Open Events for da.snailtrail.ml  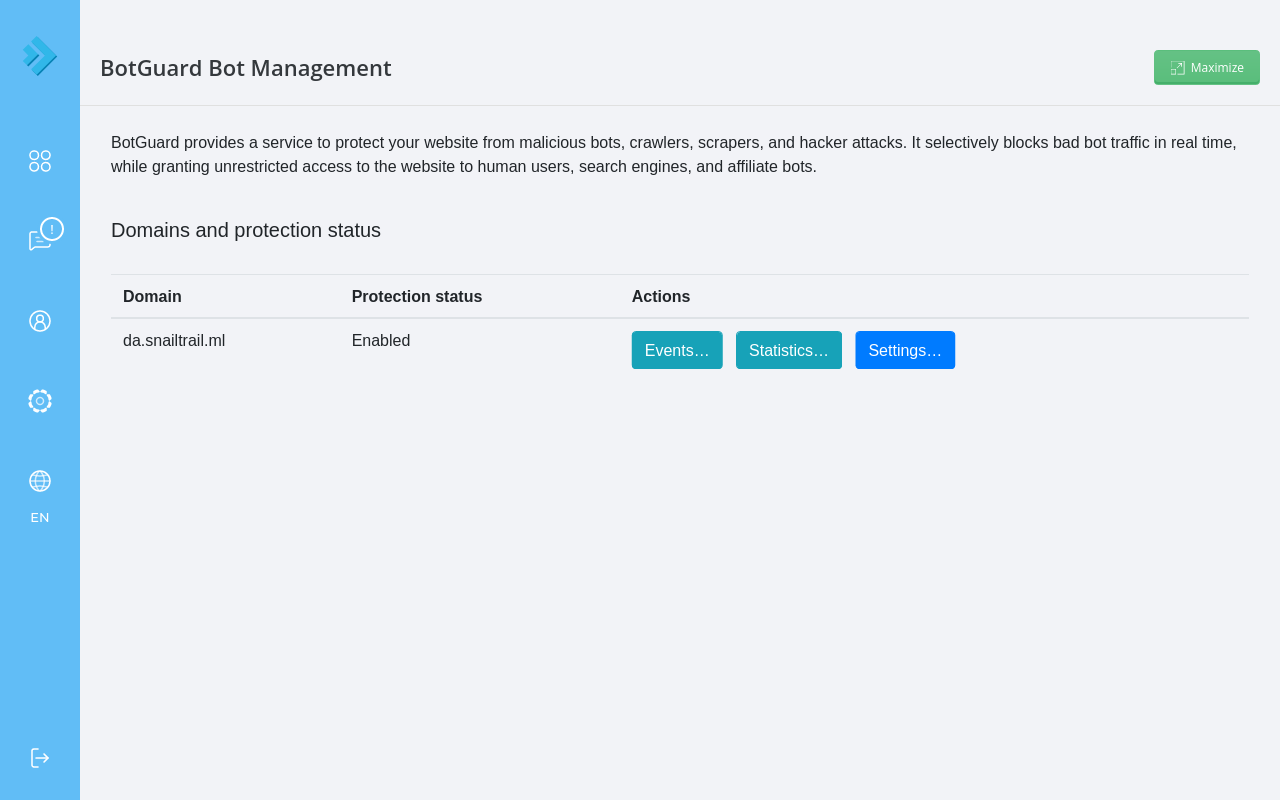pos(677,350)
